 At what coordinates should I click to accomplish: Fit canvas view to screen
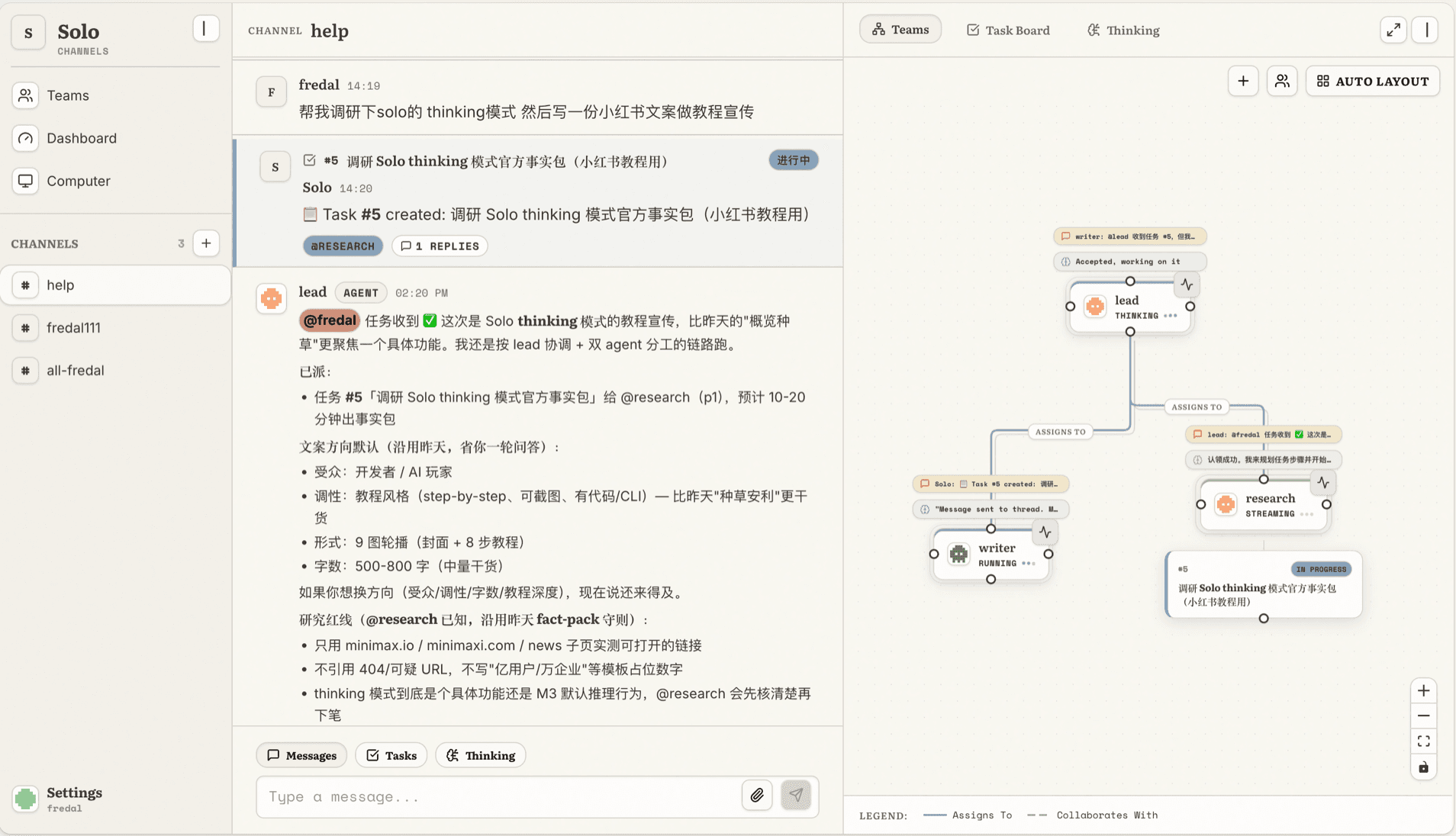point(1424,741)
